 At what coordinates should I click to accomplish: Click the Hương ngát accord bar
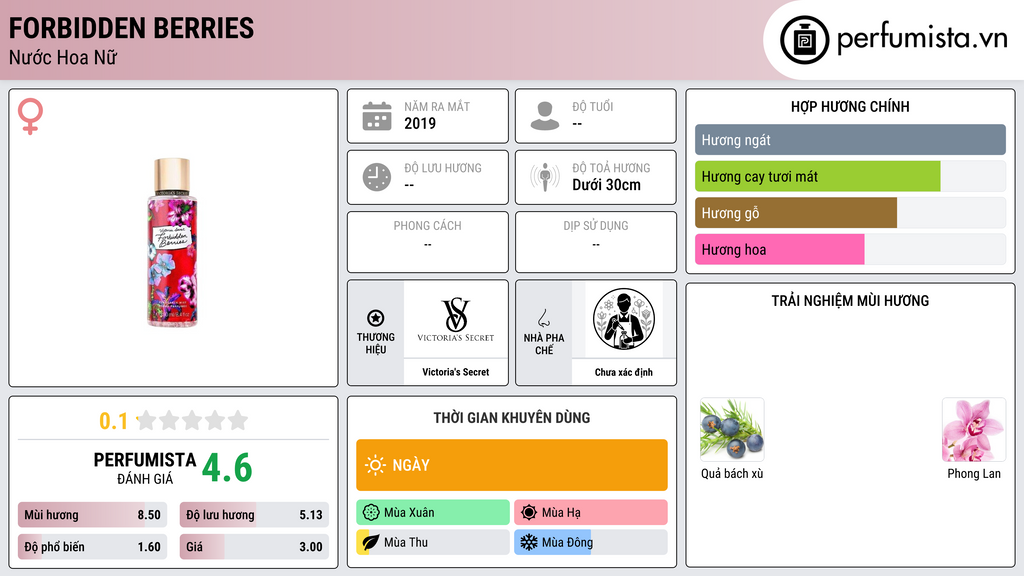point(850,140)
